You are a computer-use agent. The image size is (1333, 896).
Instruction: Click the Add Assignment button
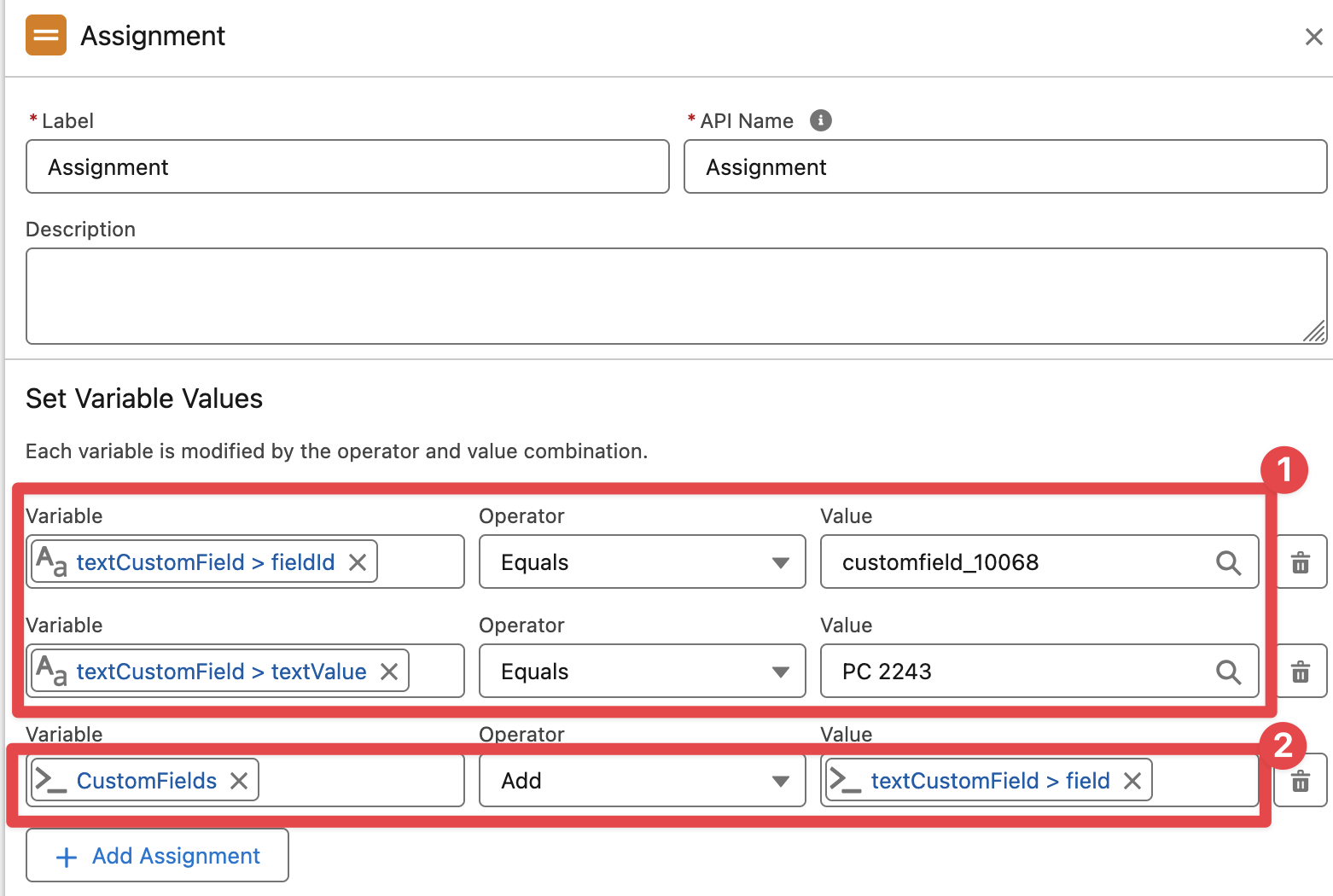click(158, 856)
